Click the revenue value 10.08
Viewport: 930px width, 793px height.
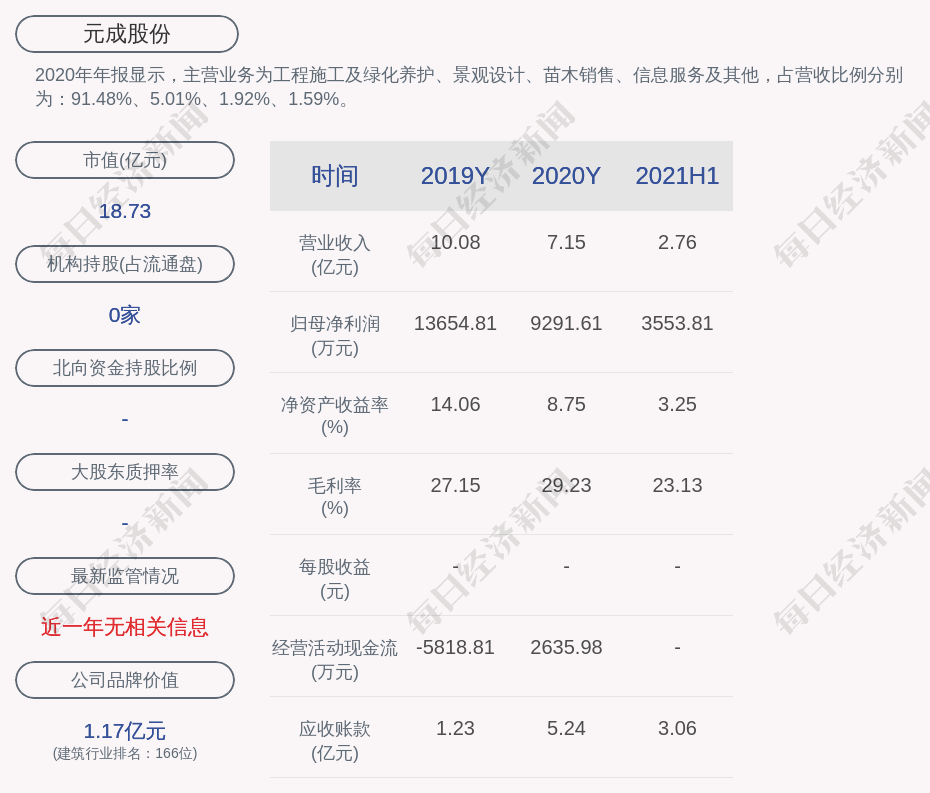455,243
